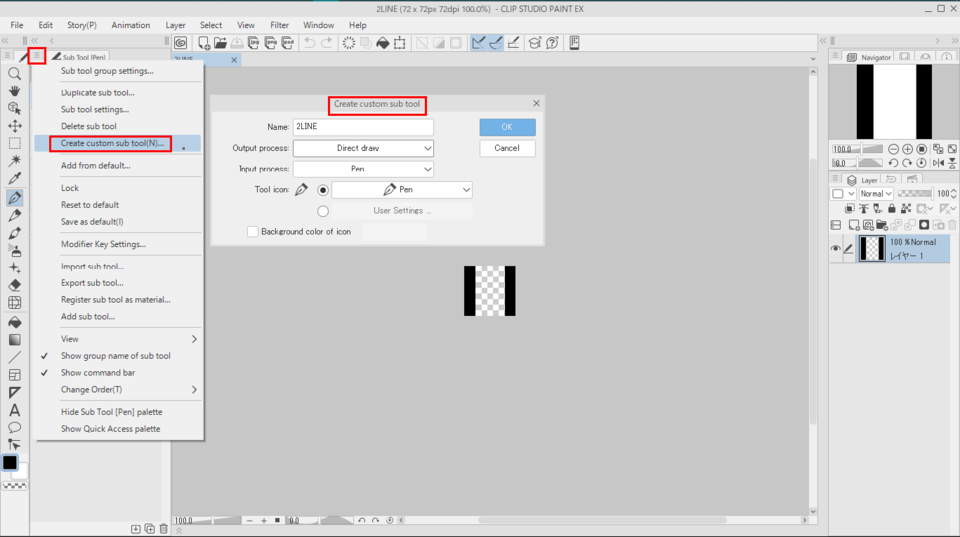Open the File menu

tap(17, 25)
